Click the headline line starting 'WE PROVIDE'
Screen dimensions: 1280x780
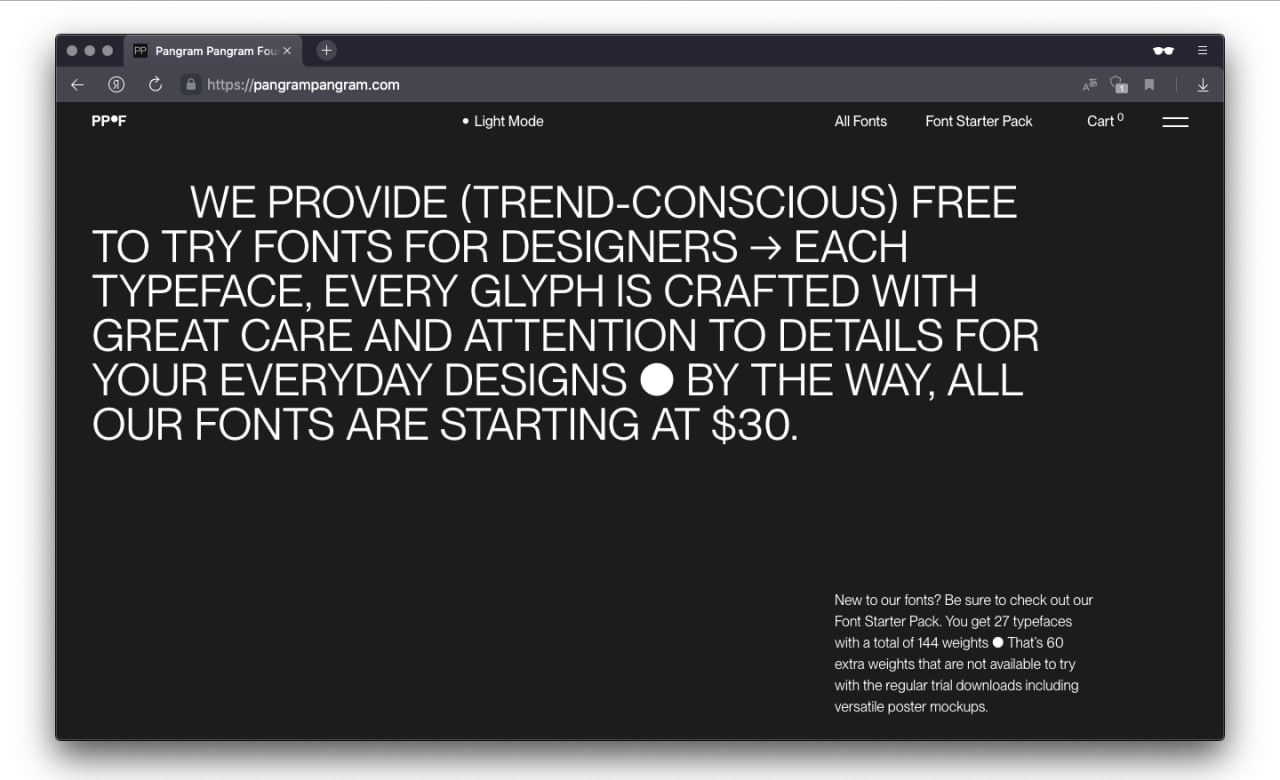[x=603, y=203]
